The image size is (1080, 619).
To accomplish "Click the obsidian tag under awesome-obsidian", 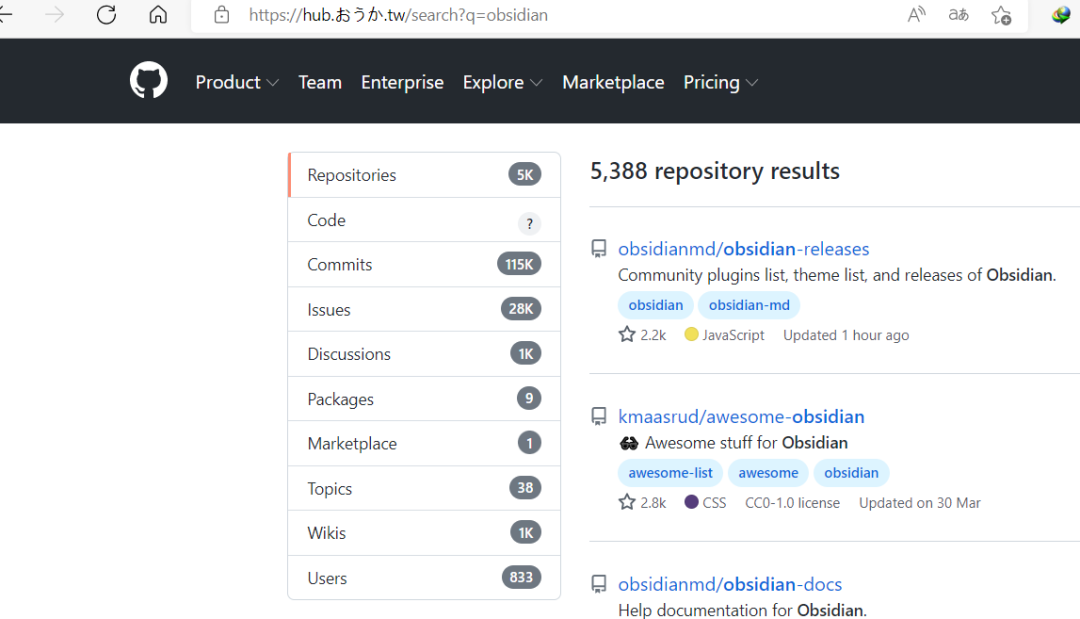I will click(851, 473).
